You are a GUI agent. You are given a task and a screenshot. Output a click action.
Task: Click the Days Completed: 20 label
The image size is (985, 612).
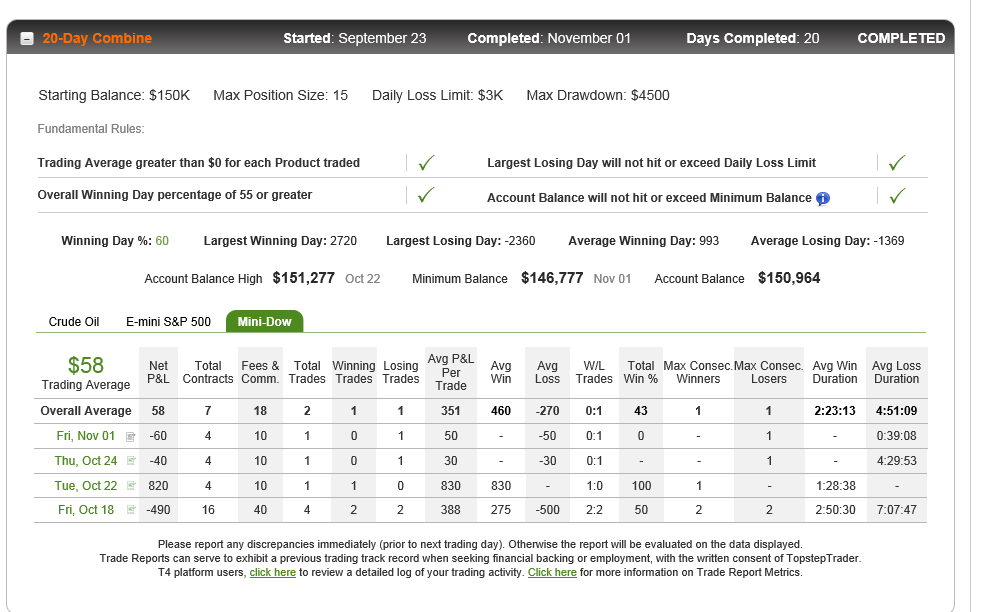tap(753, 38)
